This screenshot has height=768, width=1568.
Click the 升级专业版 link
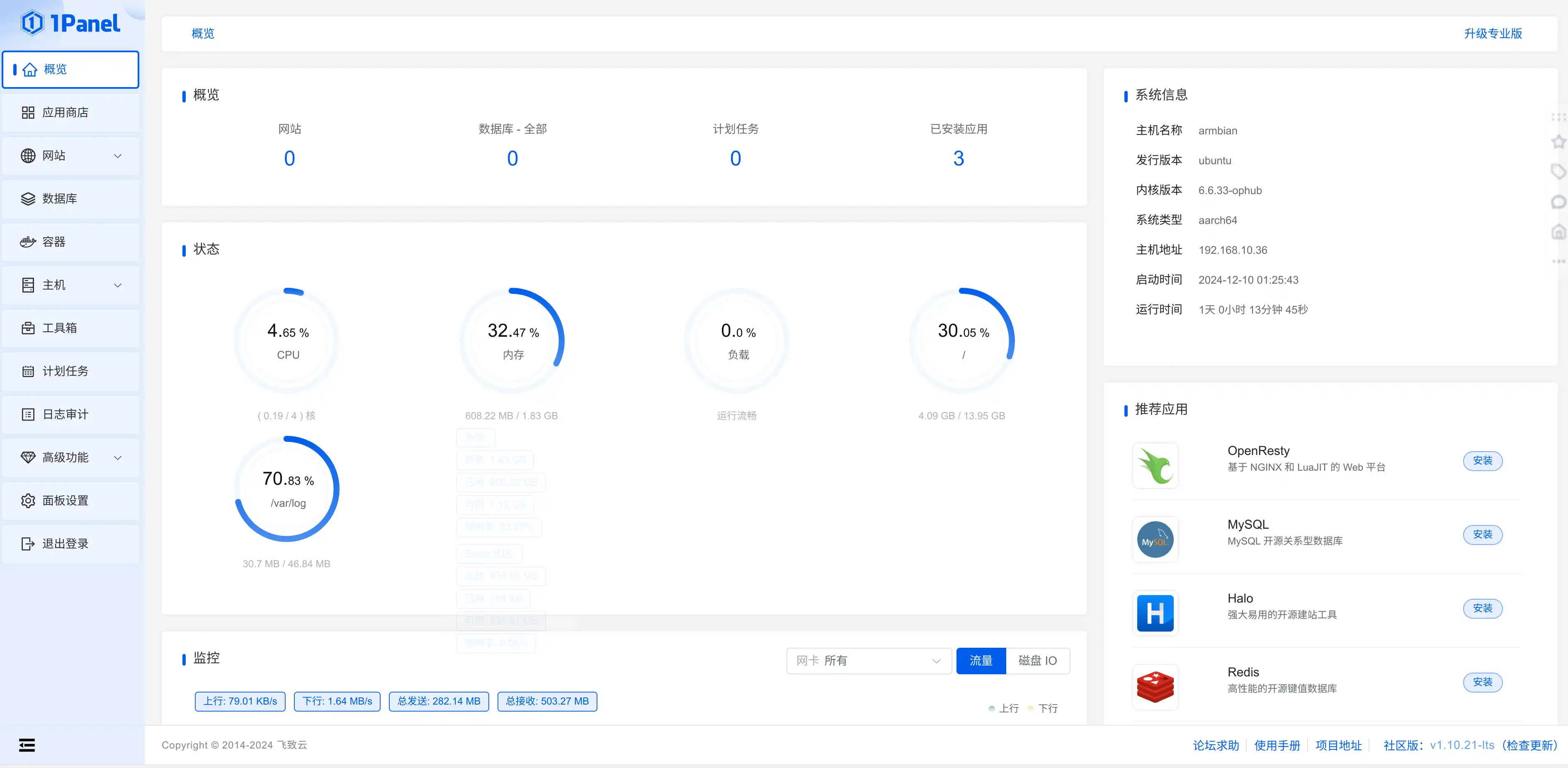coord(1493,34)
